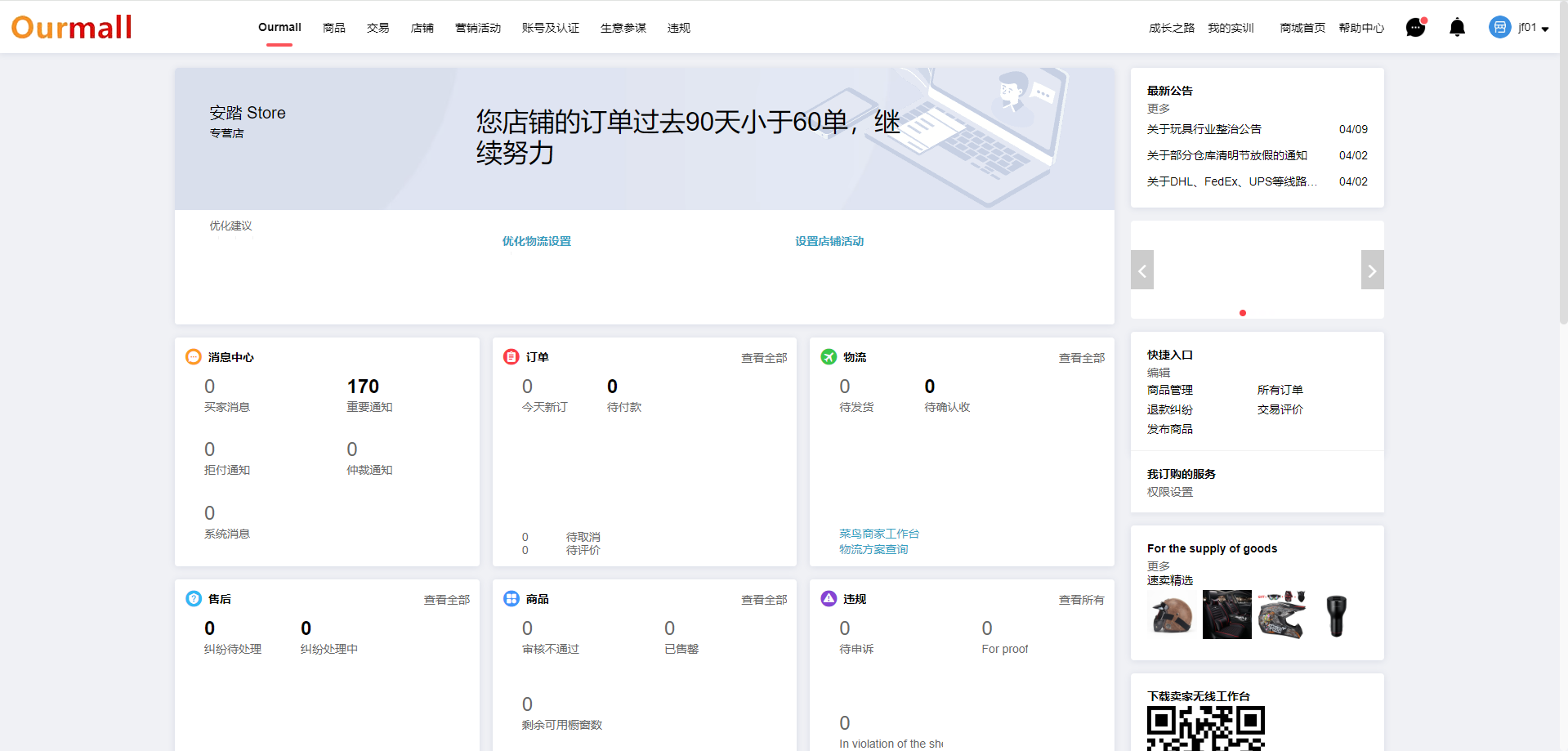Click the red Orders panel icon
Screen dimensions: 1568x751
(511, 357)
